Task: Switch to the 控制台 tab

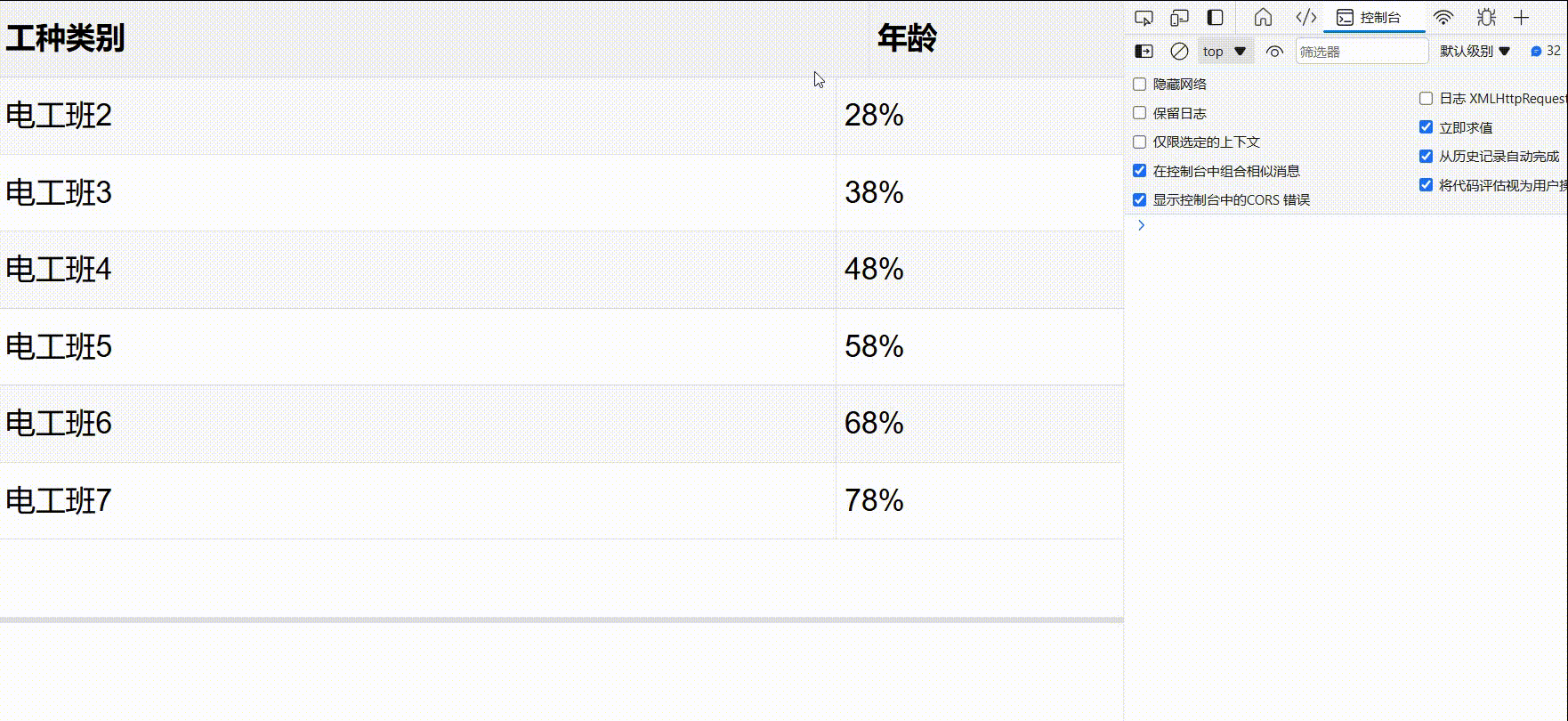Action: pyautogui.click(x=1374, y=18)
